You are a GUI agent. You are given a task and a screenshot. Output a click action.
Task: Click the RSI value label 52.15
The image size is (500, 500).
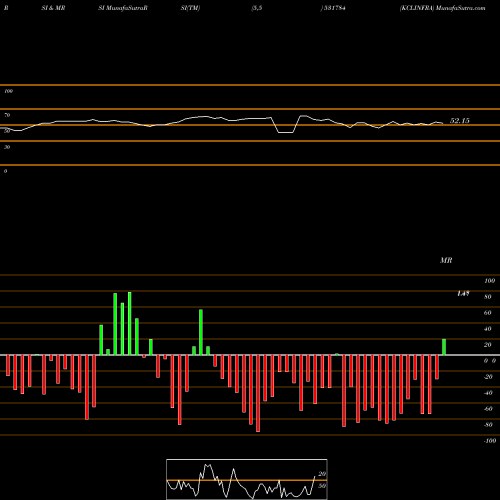pos(460,121)
